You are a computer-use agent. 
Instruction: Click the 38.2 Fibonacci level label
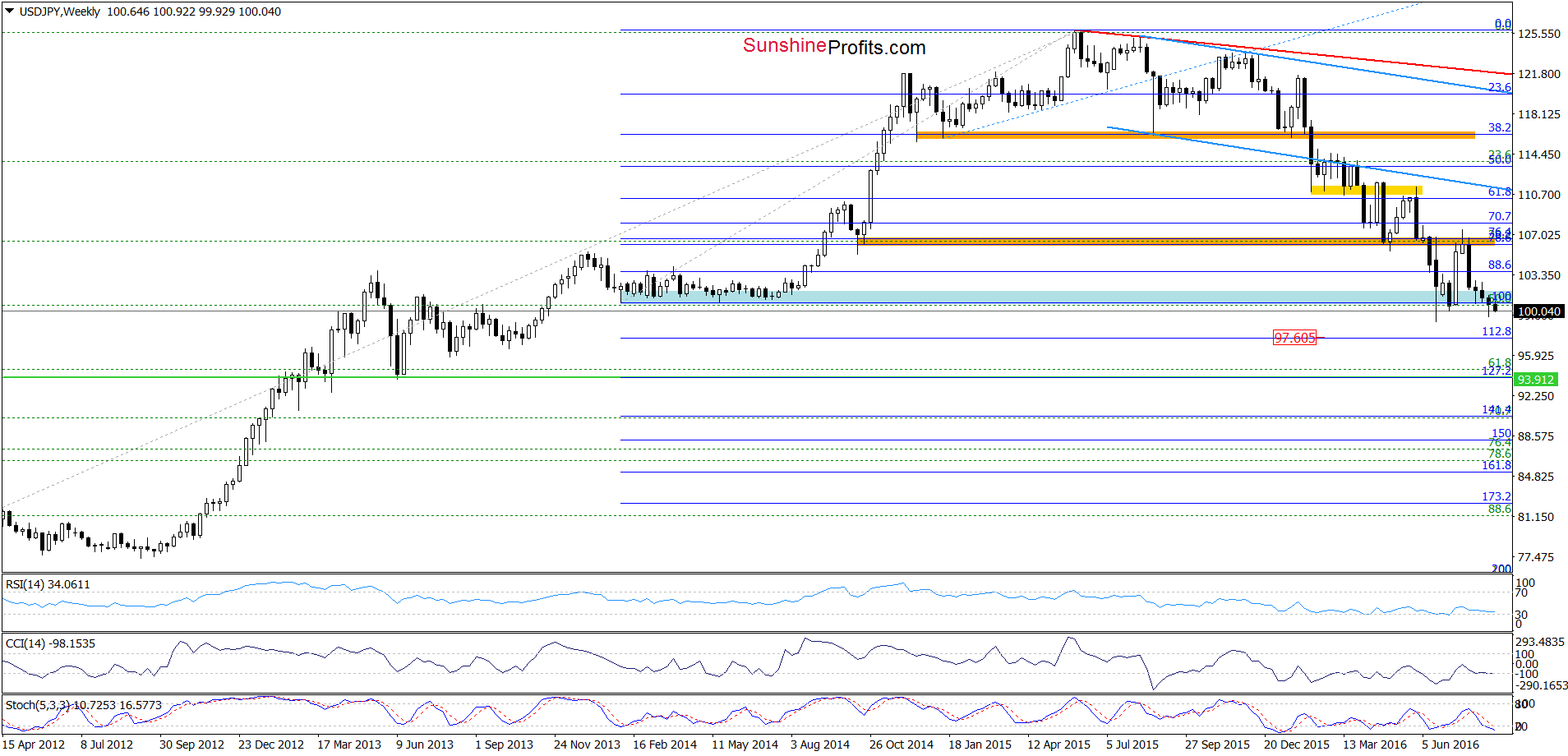1499,127
